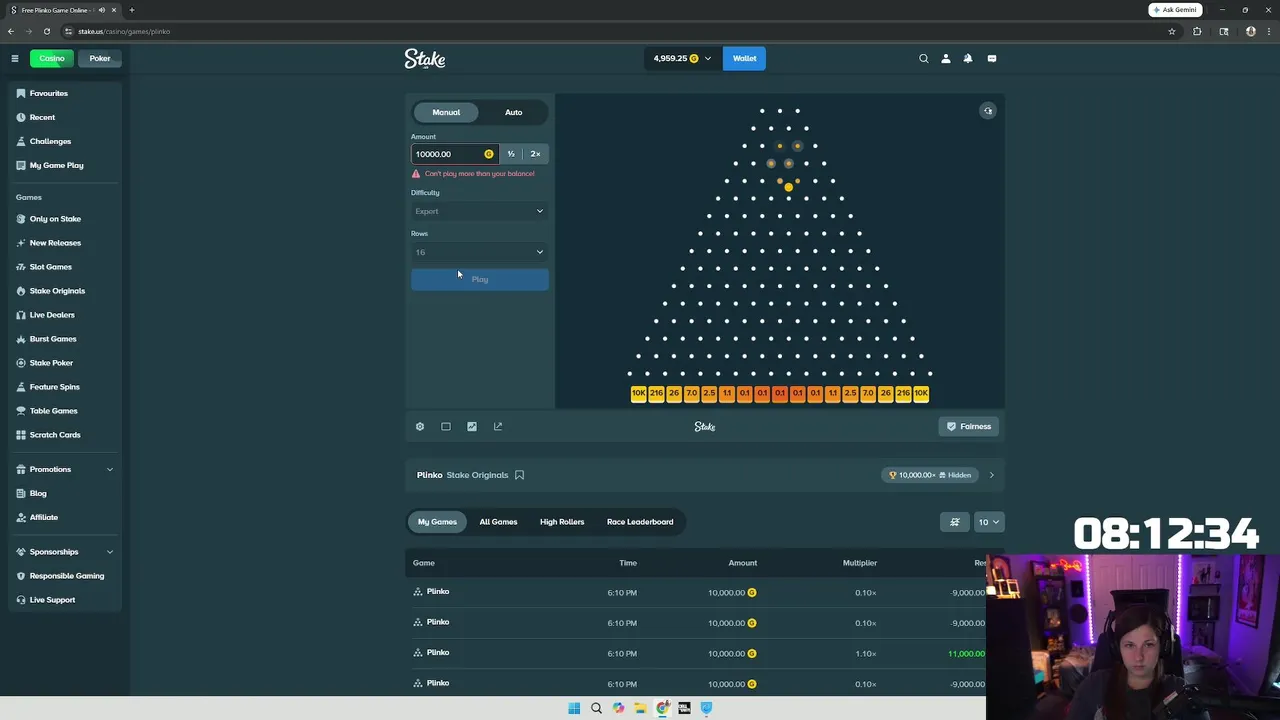
Task: Go back with browser back arrow
Action: tap(11, 31)
